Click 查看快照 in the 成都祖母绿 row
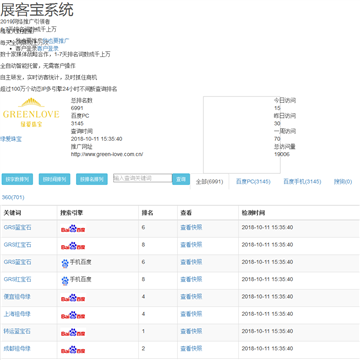 pos(191,349)
